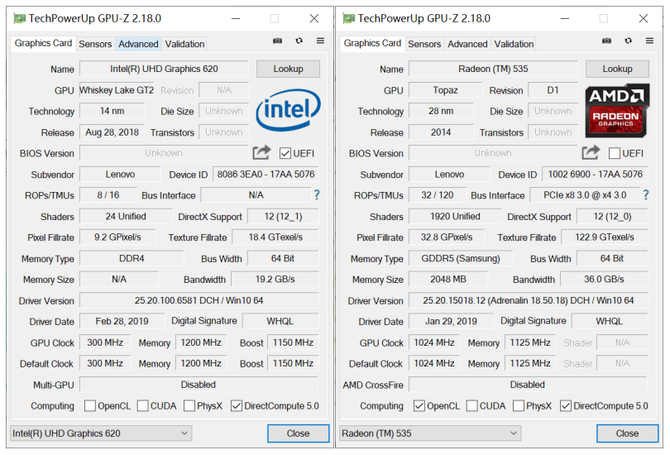The height and width of the screenshot is (455, 670).
Task: Click Lookup button next to Radeon (TM) 535
Action: point(617,69)
